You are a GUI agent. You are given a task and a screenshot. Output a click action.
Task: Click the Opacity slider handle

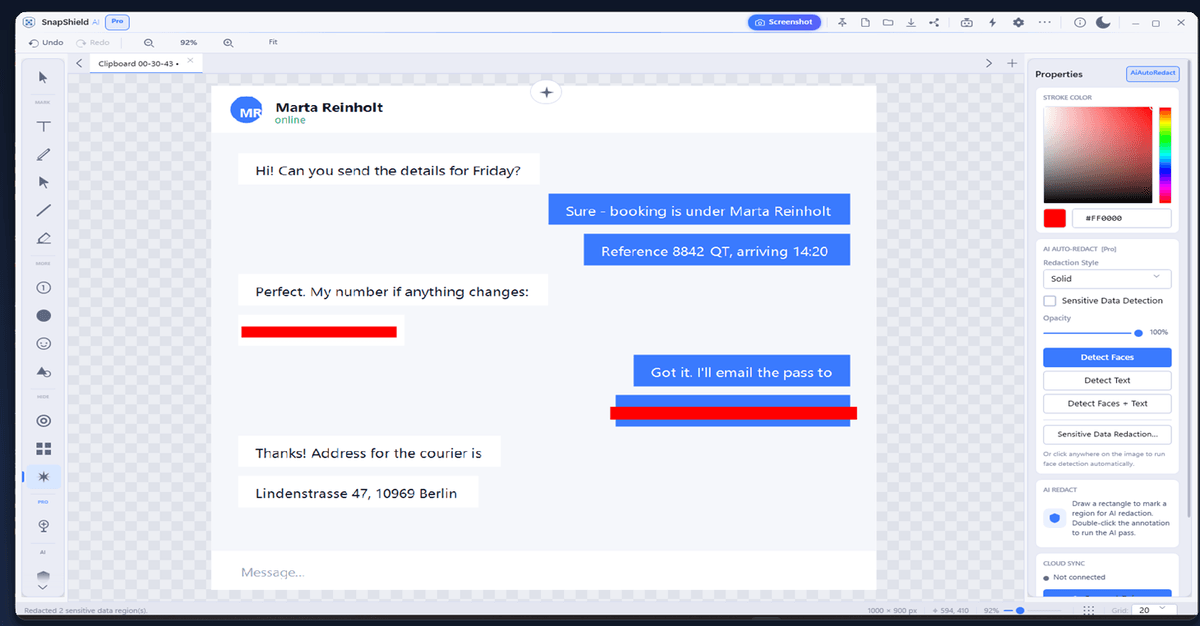click(x=1138, y=332)
